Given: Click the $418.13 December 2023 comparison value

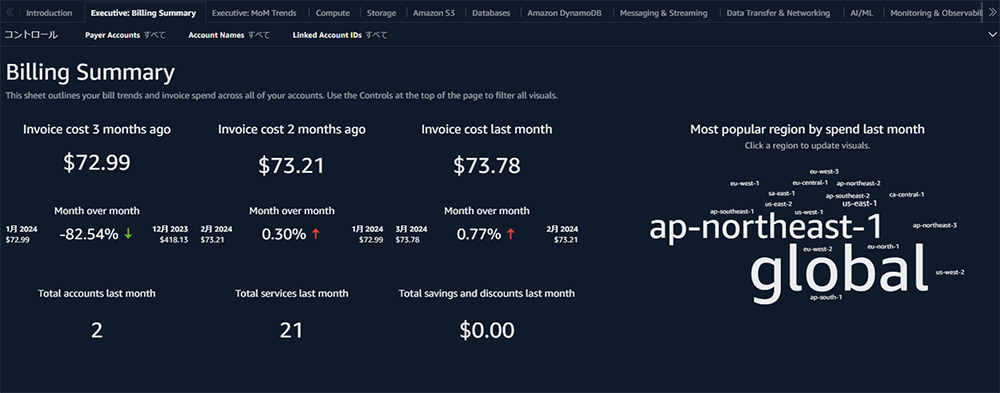Looking at the screenshot, I should pyautogui.click(x=173, y=240).
